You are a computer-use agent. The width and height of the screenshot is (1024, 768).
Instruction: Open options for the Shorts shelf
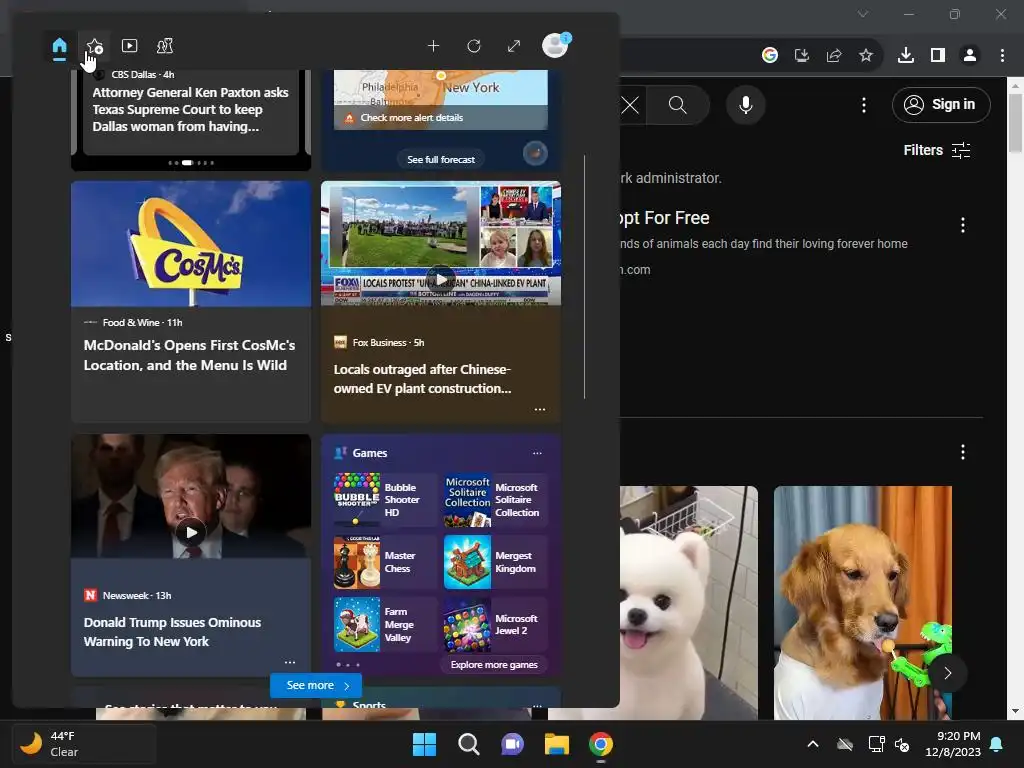963,452
